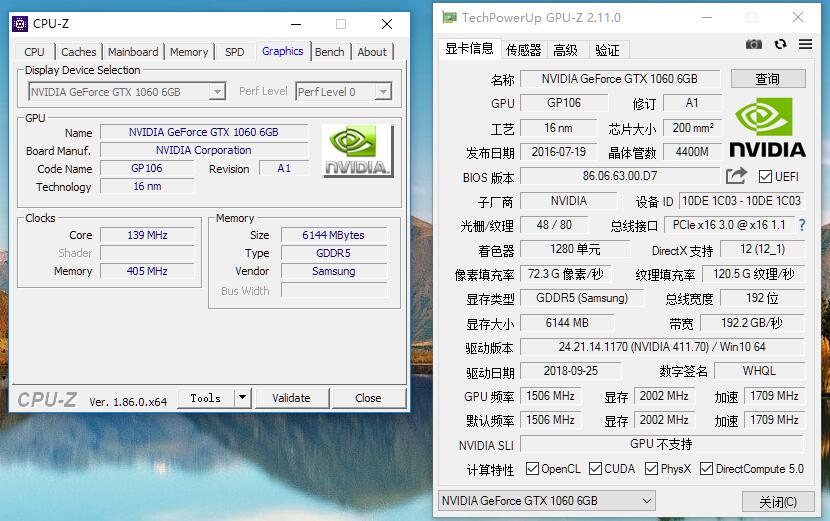This screenshot has width=830, height=521.
Task: Switch to the Mainboard tab
Action: (x=133, y=52)
